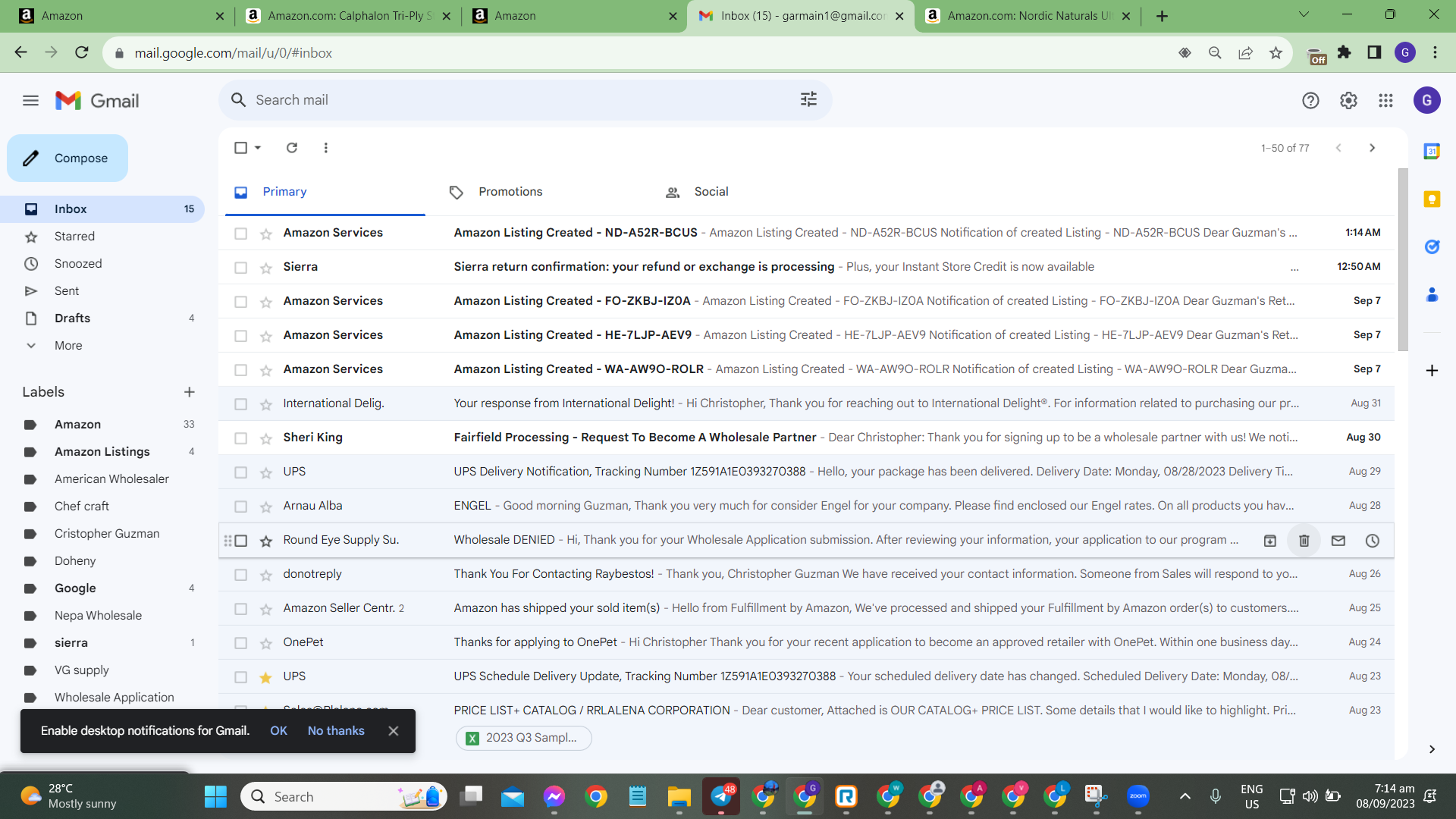Viewport: 1456px width, 819px height.
Task: Go to older messages page arrow
Action: click(x=1372, y=148)
